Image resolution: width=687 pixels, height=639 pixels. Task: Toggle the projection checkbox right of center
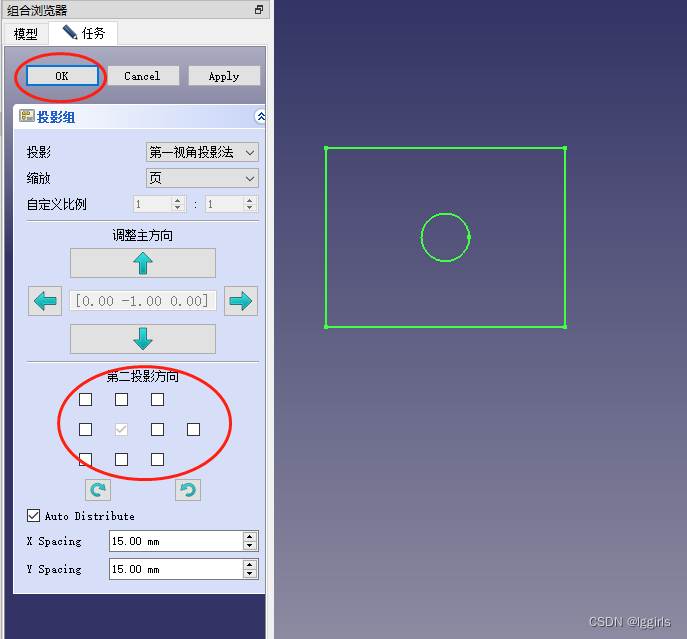pyautogui.click(x=157, y=430)
